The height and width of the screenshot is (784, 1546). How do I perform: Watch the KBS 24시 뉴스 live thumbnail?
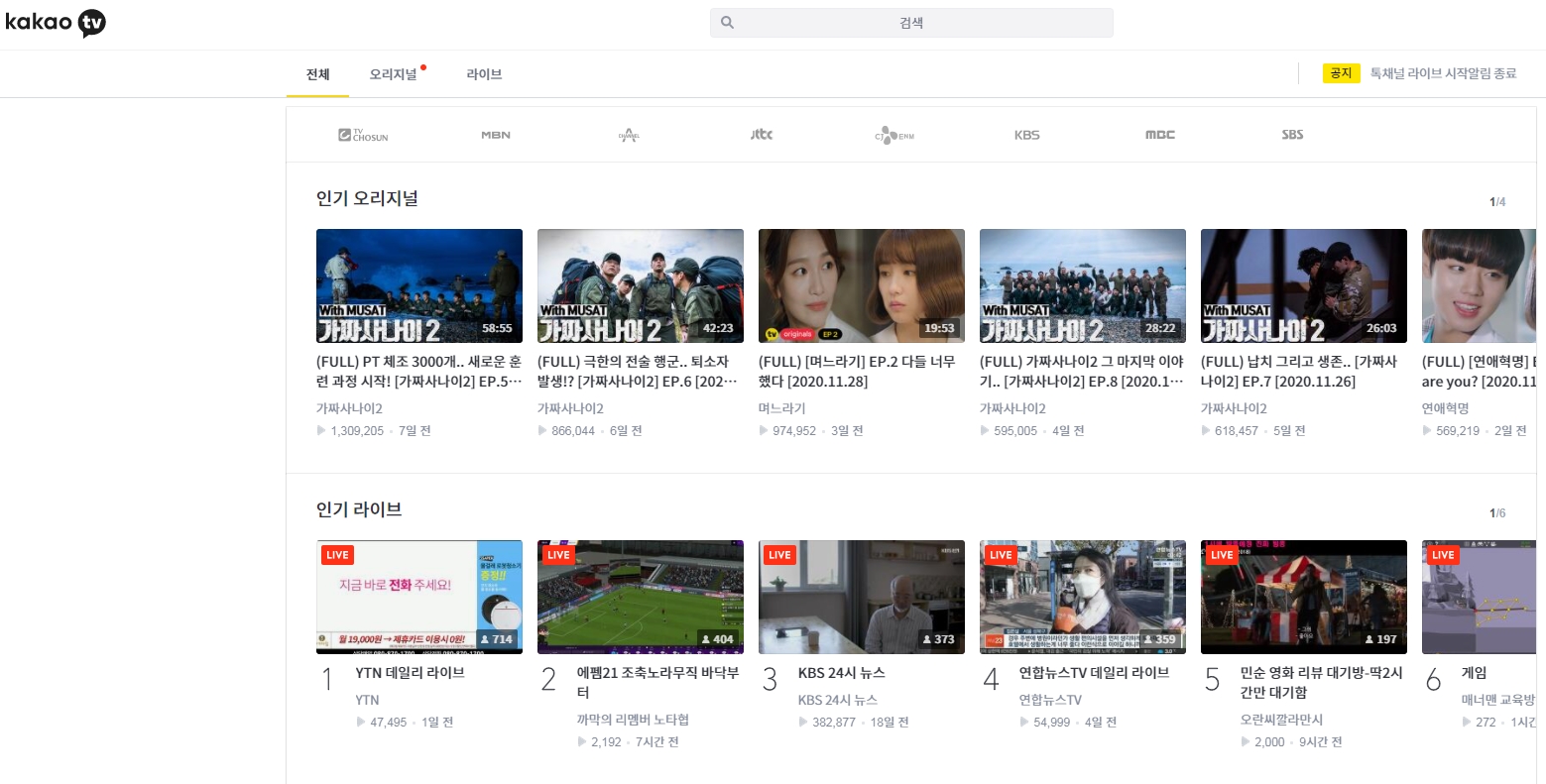(862, 597)
